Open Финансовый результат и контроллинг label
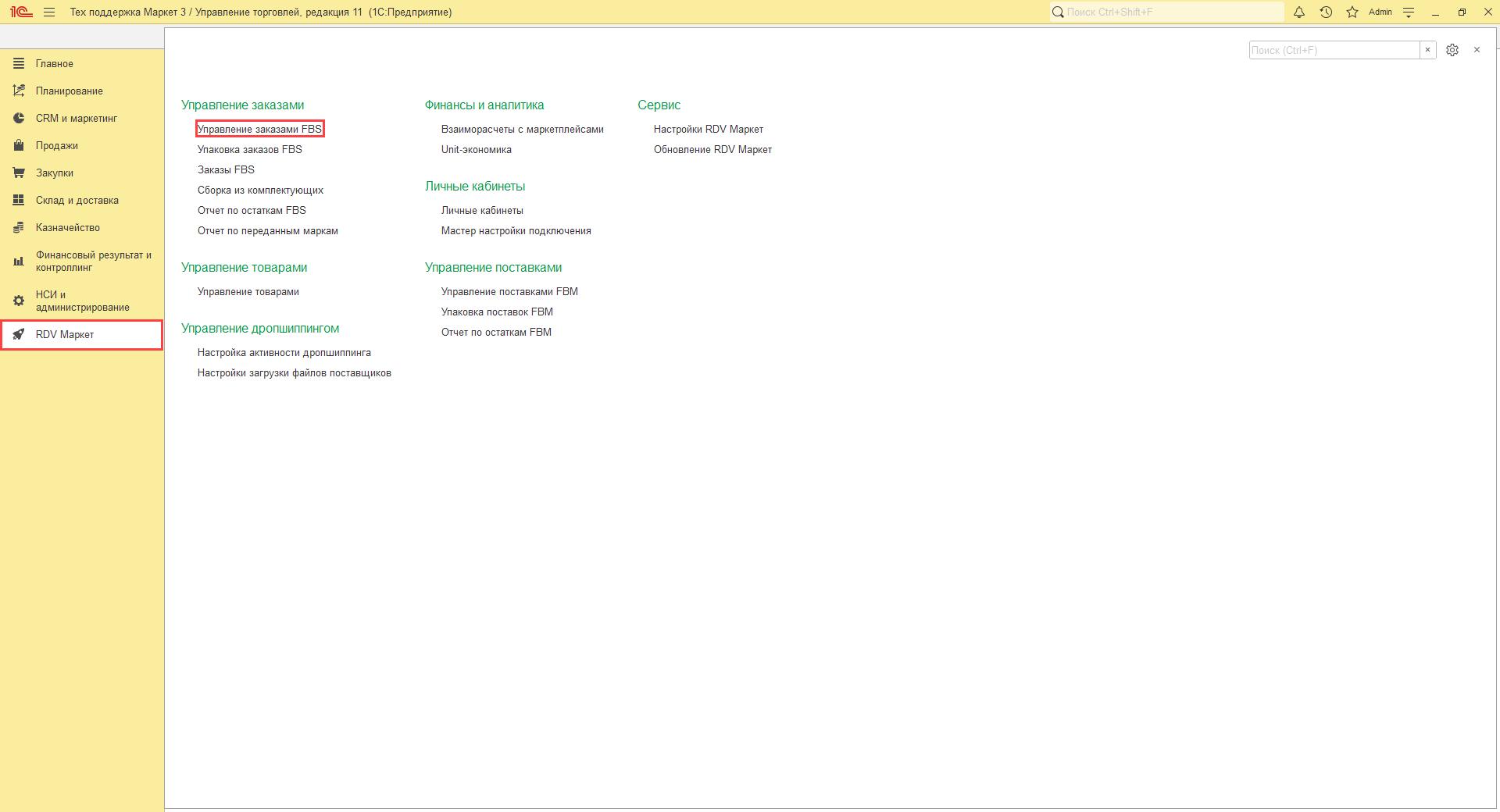Image resolution: width=1500 pixels, height=812 pixels. [94, 261]
